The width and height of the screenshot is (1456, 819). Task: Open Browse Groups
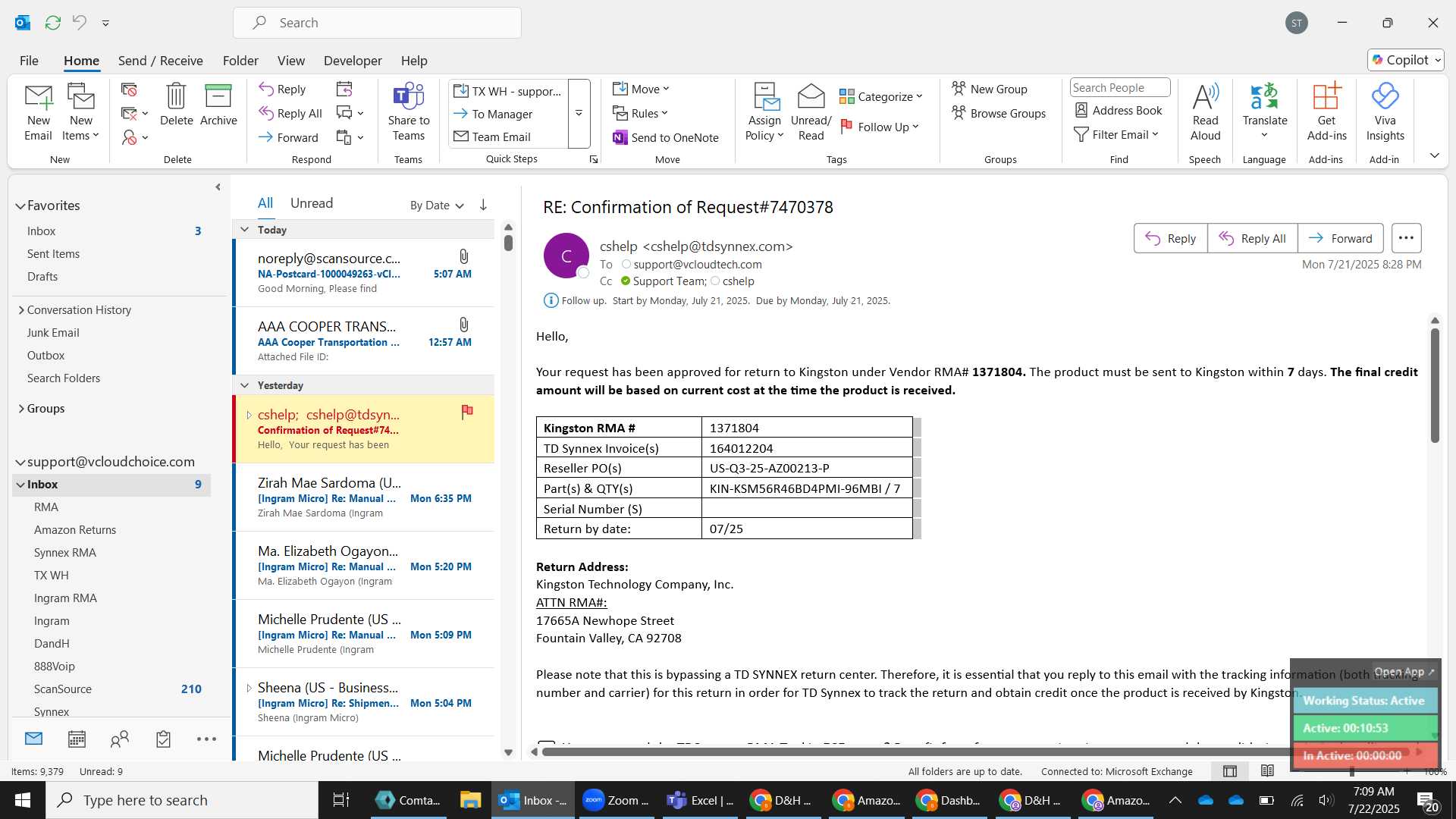pos(999,113)
